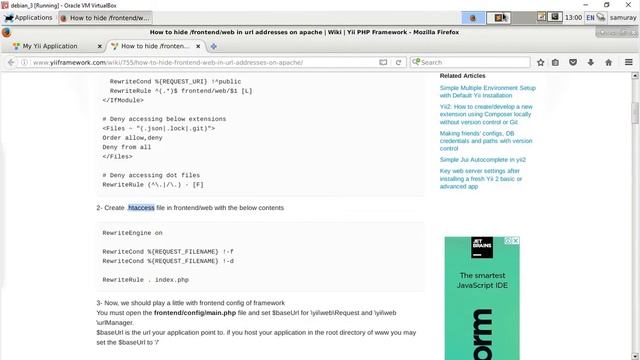Open EN keyboard layout indicator

coord(590,18)
